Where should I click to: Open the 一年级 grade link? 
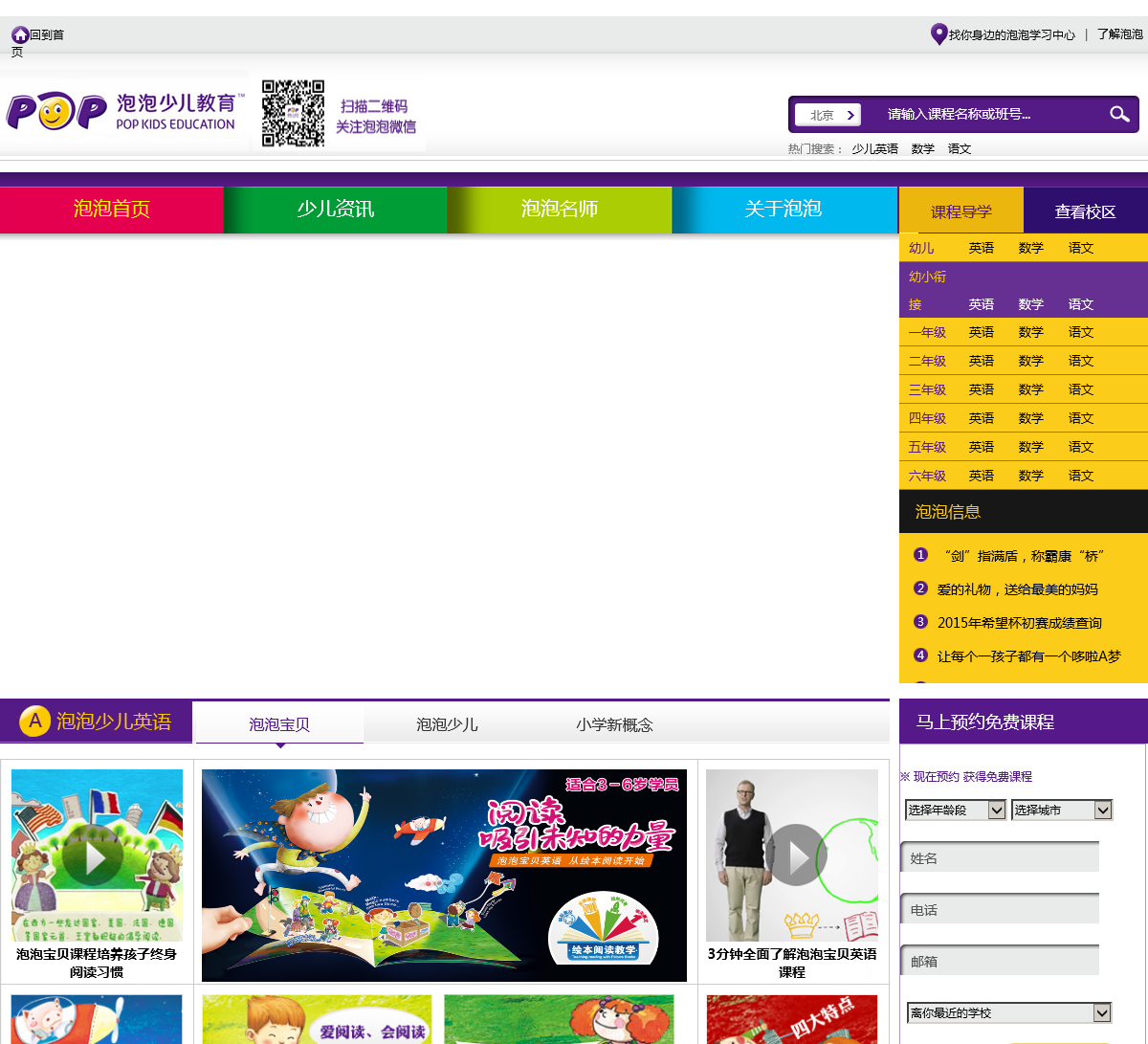(927, 332)
